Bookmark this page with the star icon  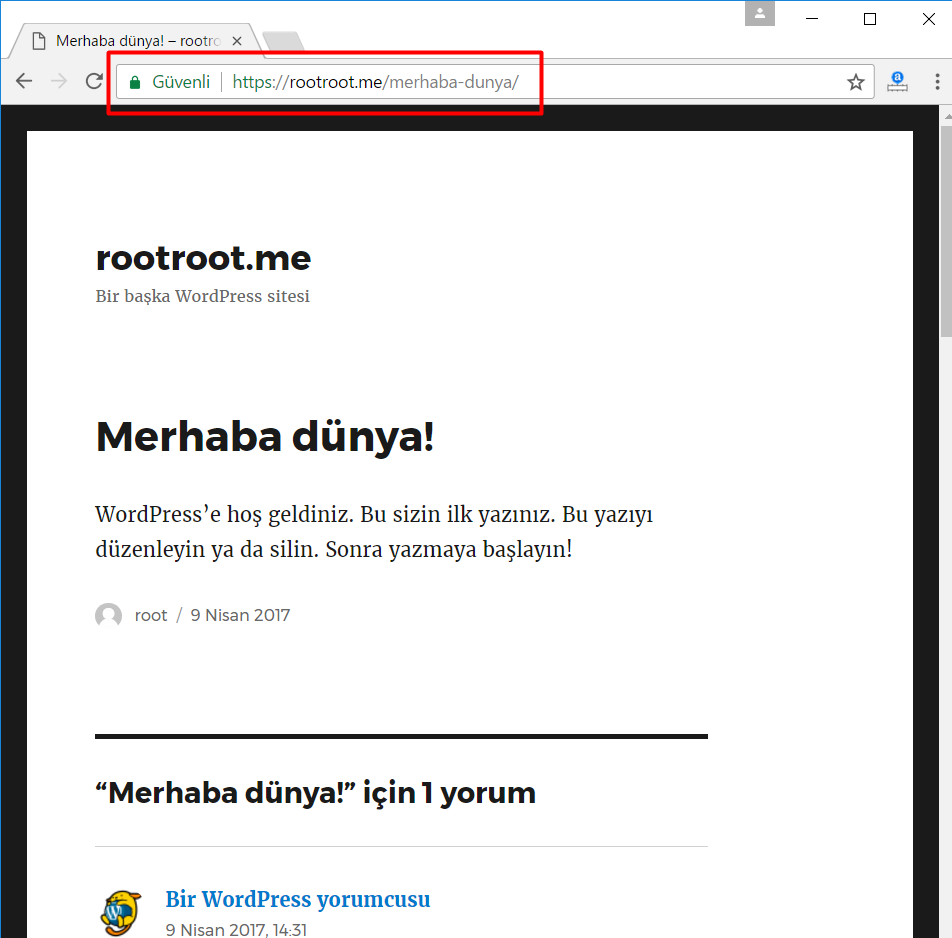click(856, 82)
